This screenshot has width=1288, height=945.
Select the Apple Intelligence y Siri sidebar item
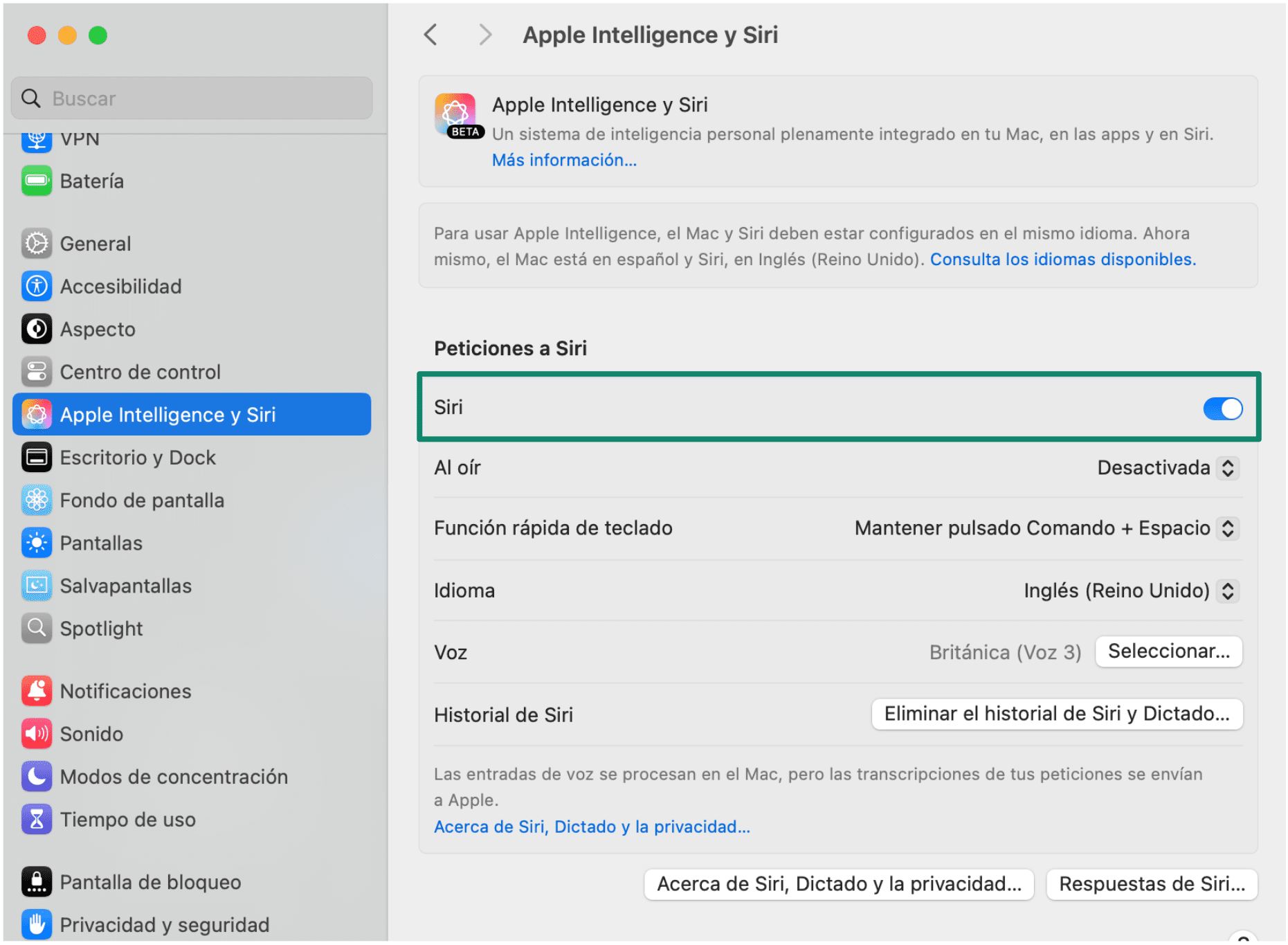[x=168, y=414]
